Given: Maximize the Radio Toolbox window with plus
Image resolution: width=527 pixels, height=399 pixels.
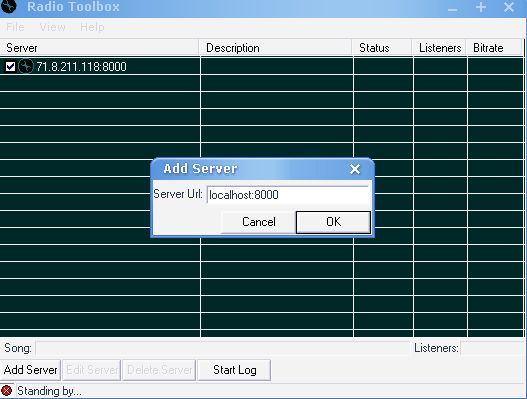Looking at the screenshot, I should 481,7.
